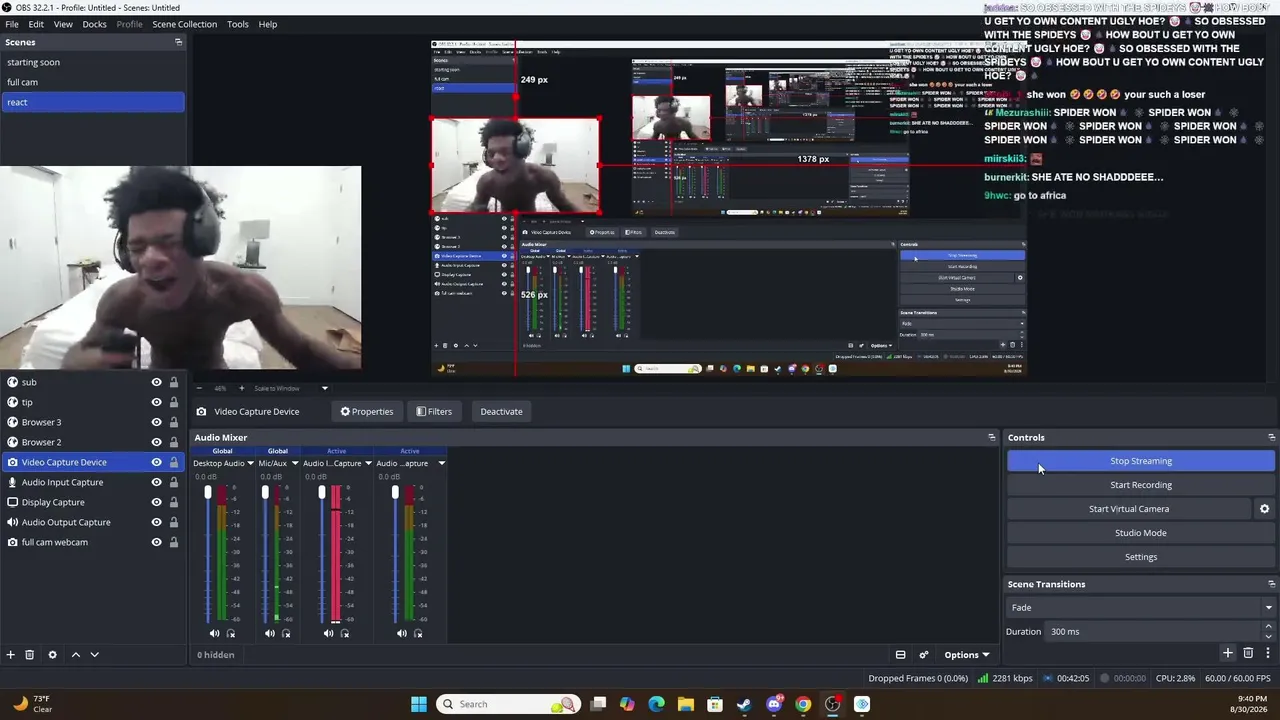
Task: Add a new source with the plus icon
Action: pos(11,654)
